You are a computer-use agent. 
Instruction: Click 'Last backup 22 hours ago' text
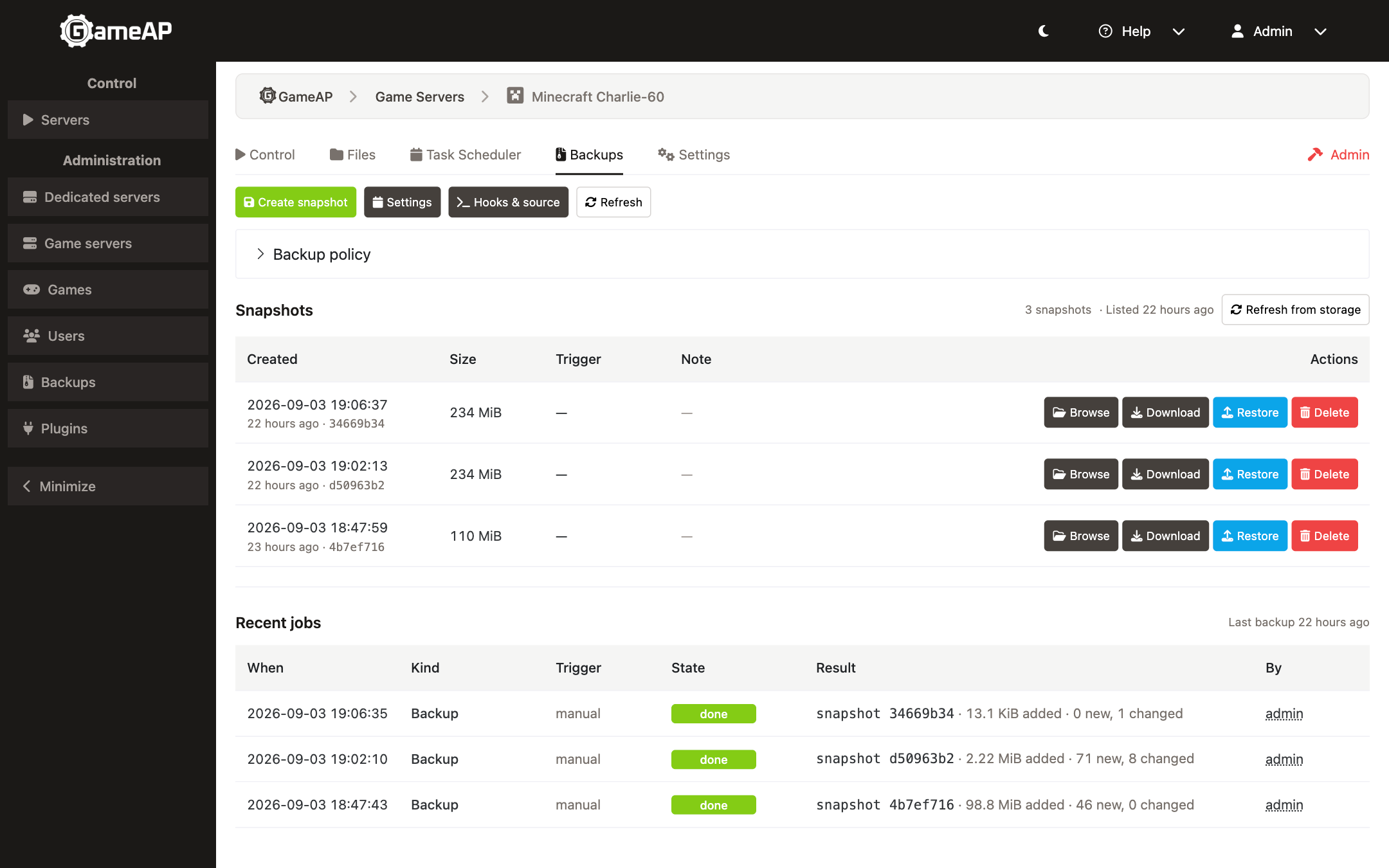pos(1299,622)
